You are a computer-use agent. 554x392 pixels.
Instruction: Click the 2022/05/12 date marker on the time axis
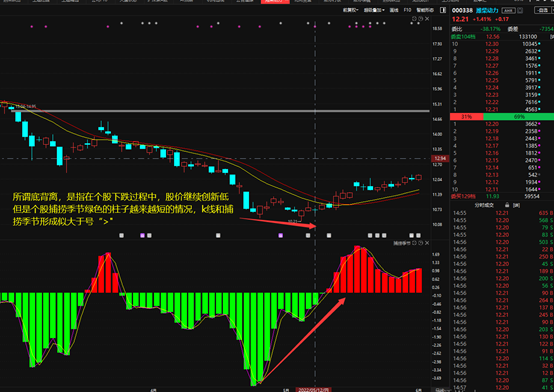(313, 390)
